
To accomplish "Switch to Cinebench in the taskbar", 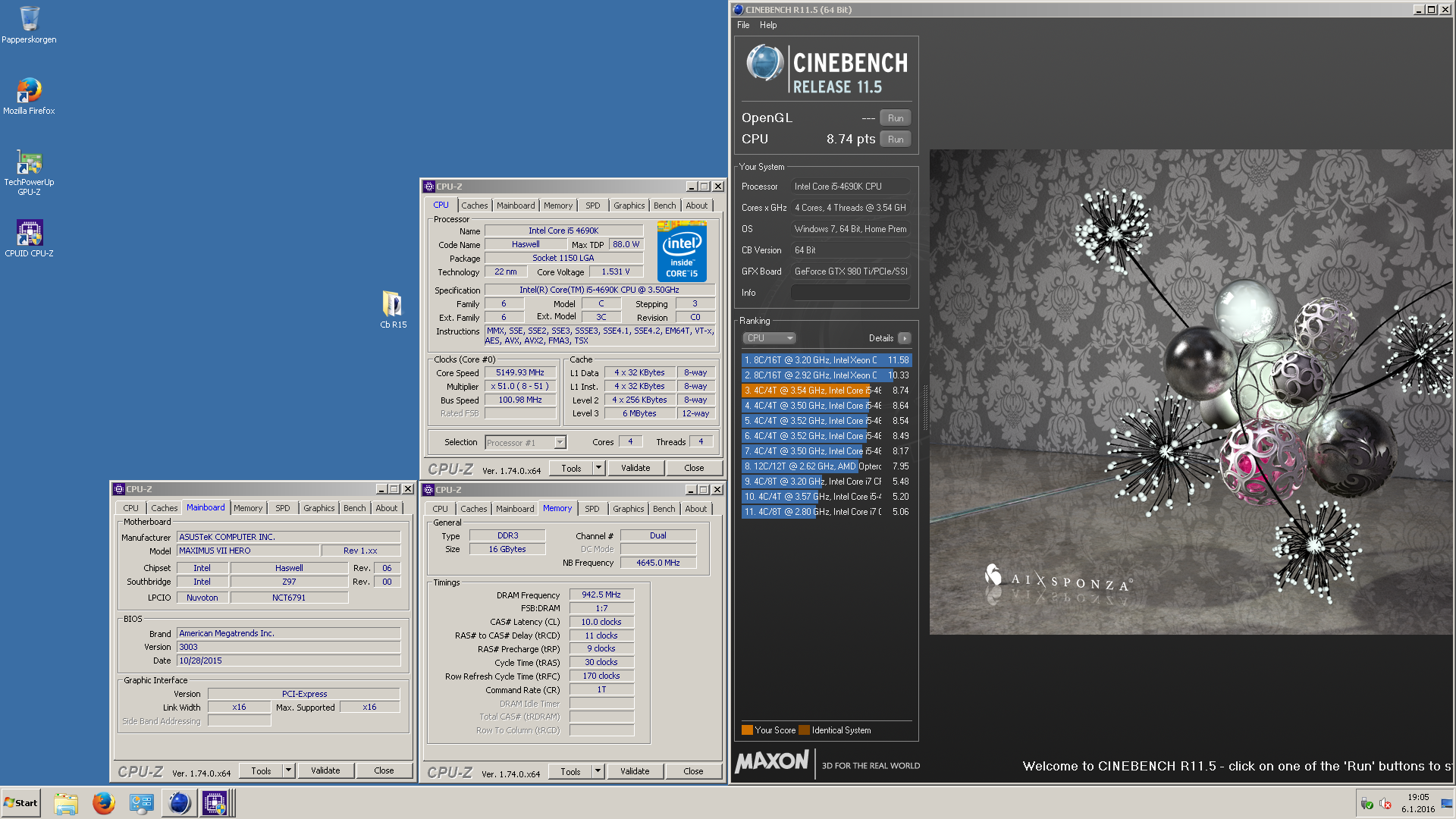I will tap(180, 803).
